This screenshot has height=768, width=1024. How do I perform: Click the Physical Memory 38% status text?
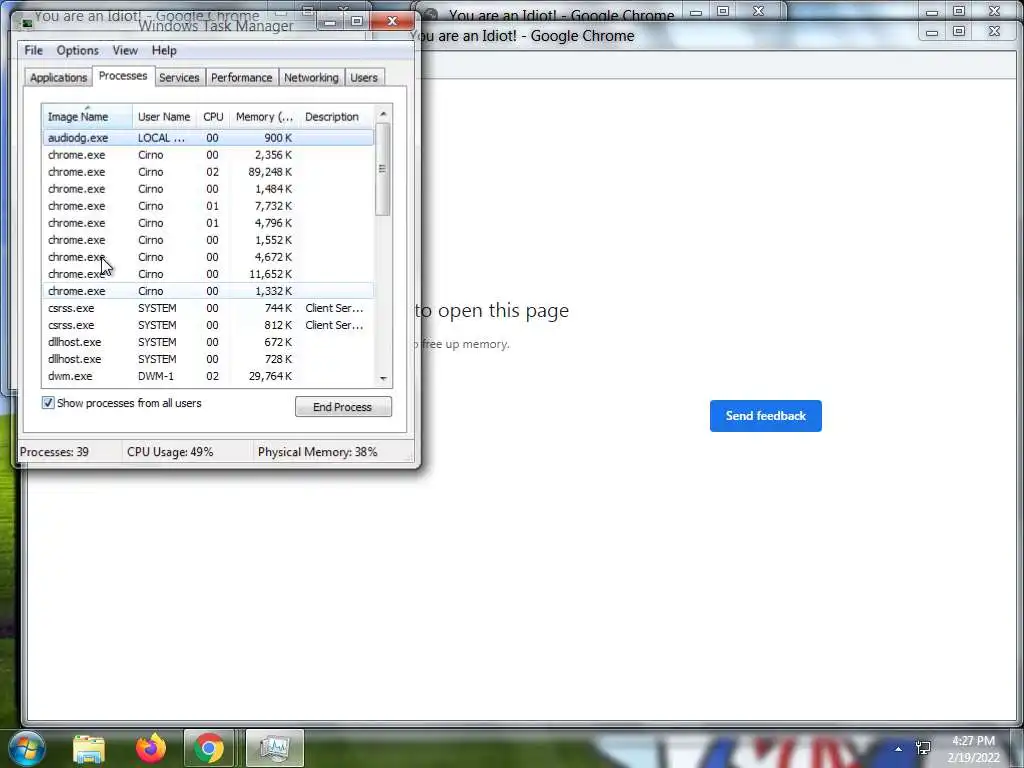pos(317,452)
